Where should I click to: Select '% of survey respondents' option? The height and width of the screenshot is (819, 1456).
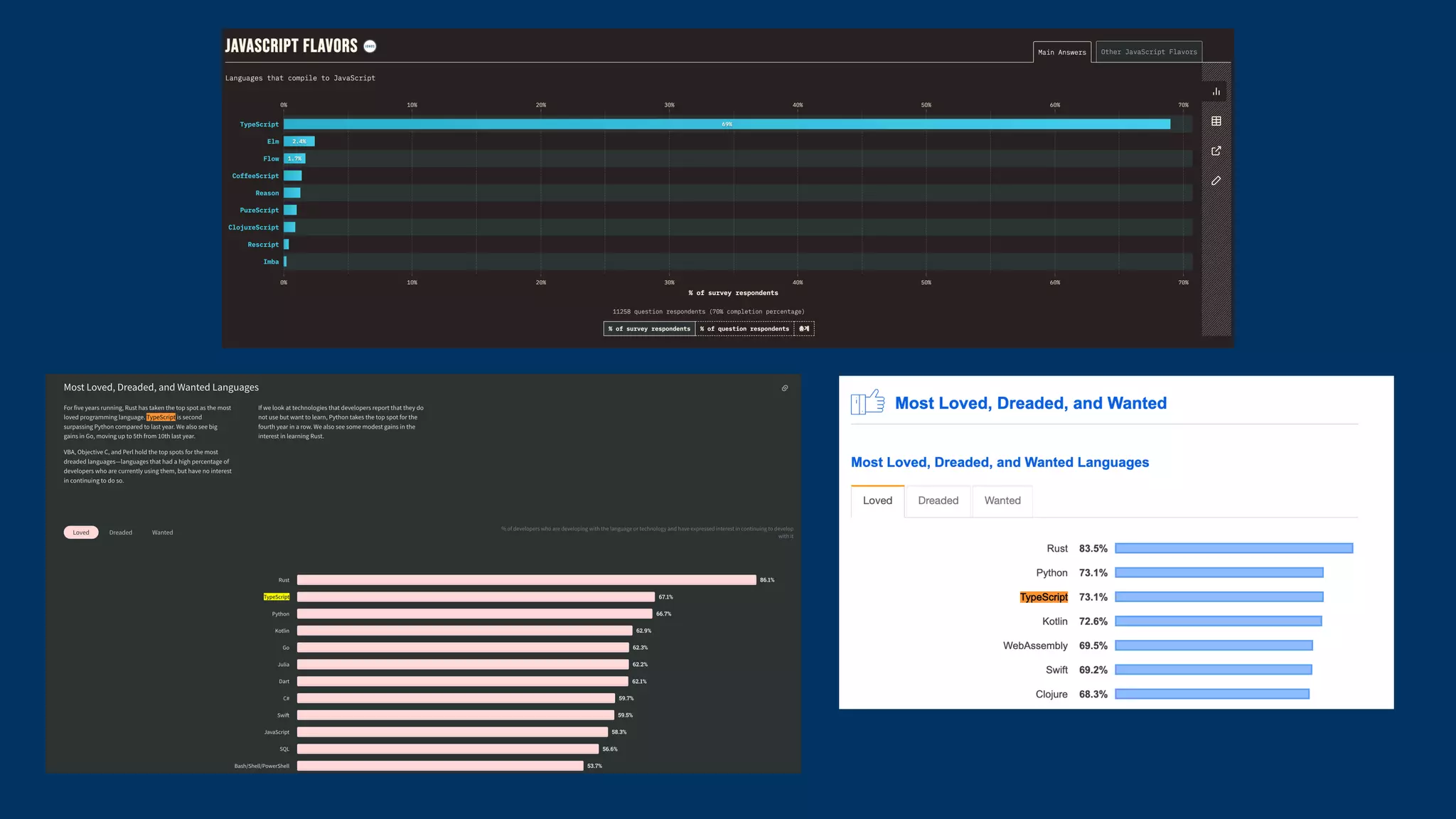tap(649, 328)
